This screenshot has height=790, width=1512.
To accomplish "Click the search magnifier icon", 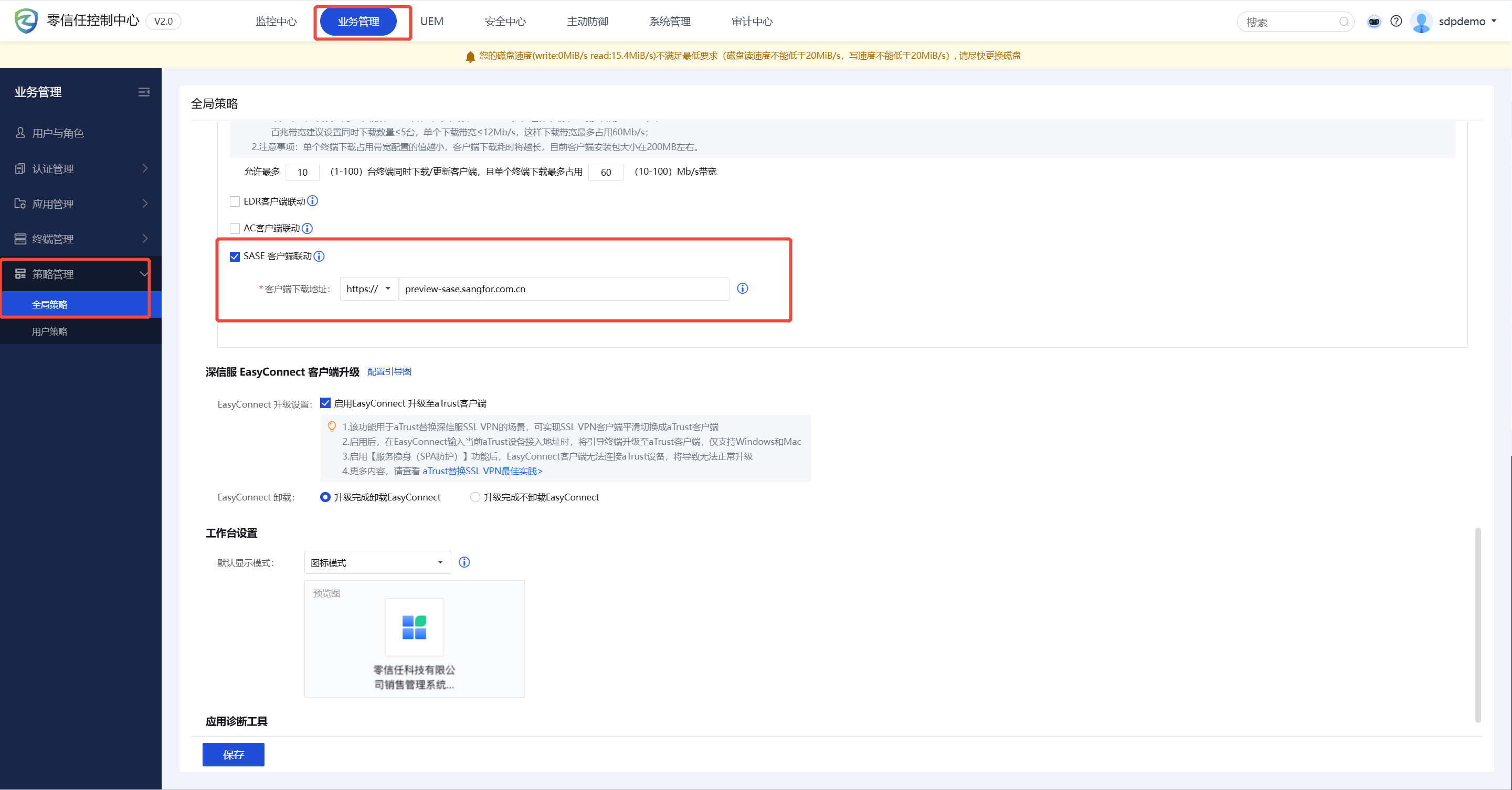I will click(1344, 22).
